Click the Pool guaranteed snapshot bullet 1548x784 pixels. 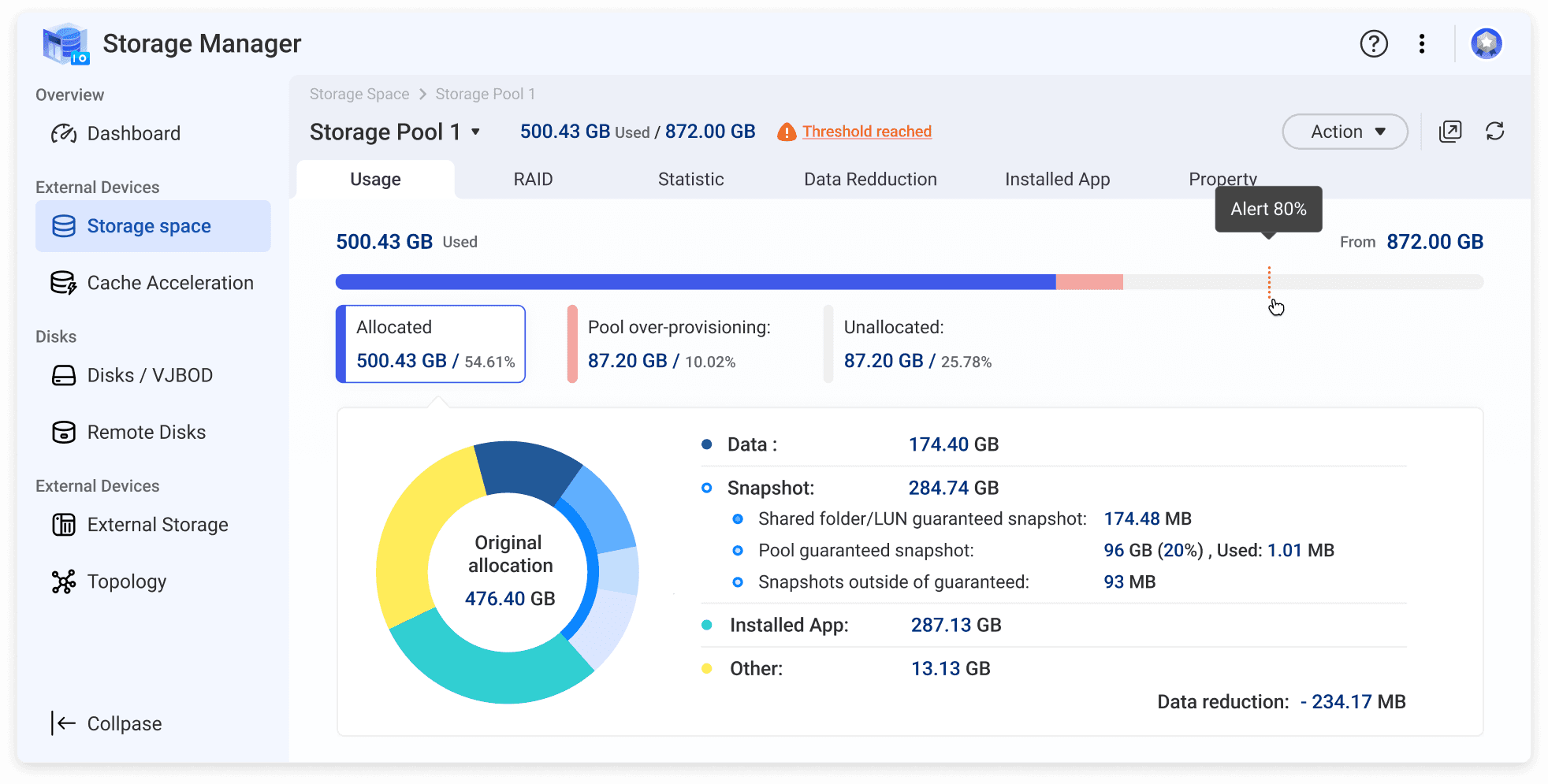pyautogui.click(x=738, y=550)
